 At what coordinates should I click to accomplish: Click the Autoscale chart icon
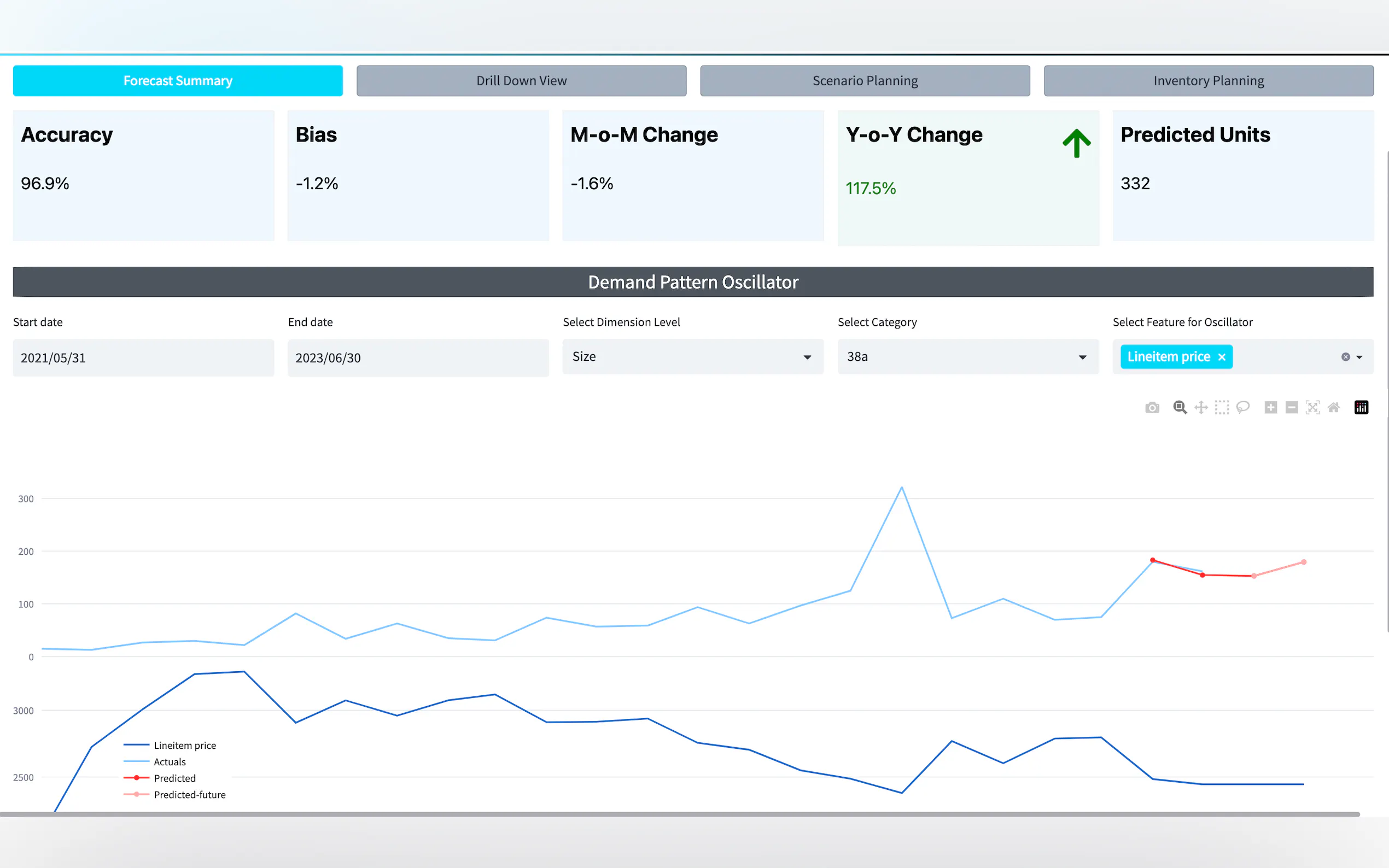pos(1312,408)
